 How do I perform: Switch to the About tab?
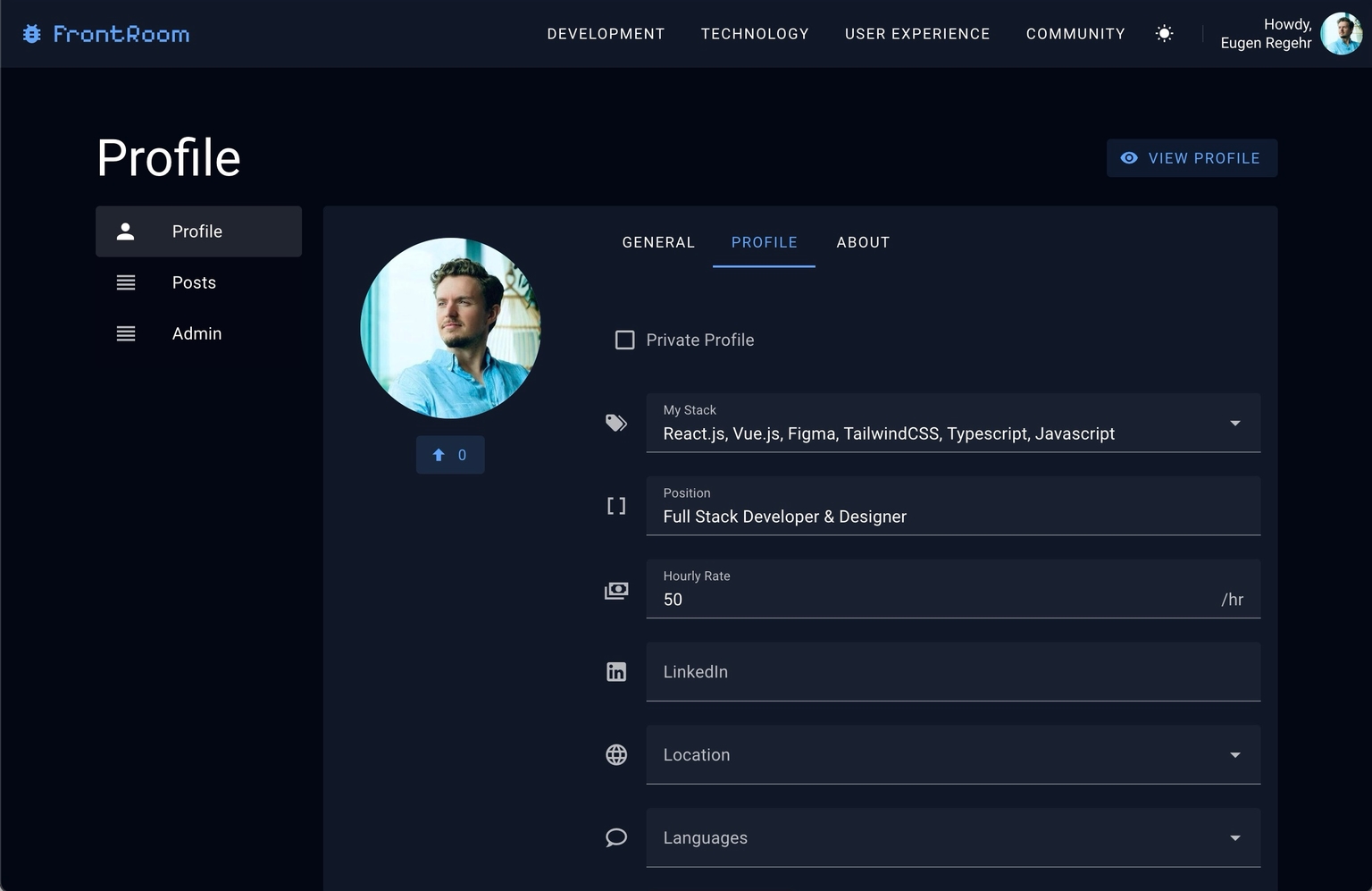tap(863, 242)
